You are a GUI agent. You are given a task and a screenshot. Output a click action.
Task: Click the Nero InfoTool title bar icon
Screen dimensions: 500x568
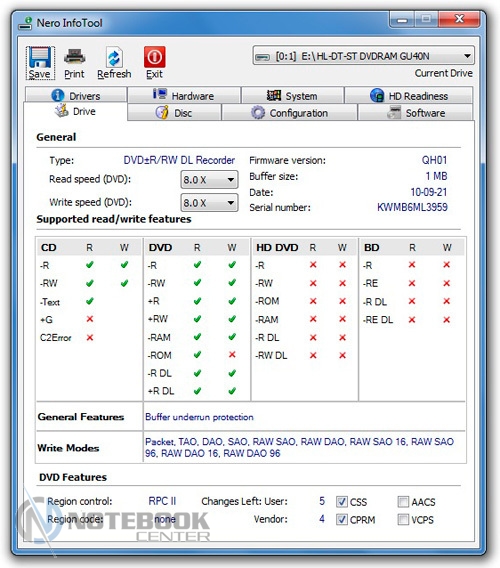[x=25, y=23]
